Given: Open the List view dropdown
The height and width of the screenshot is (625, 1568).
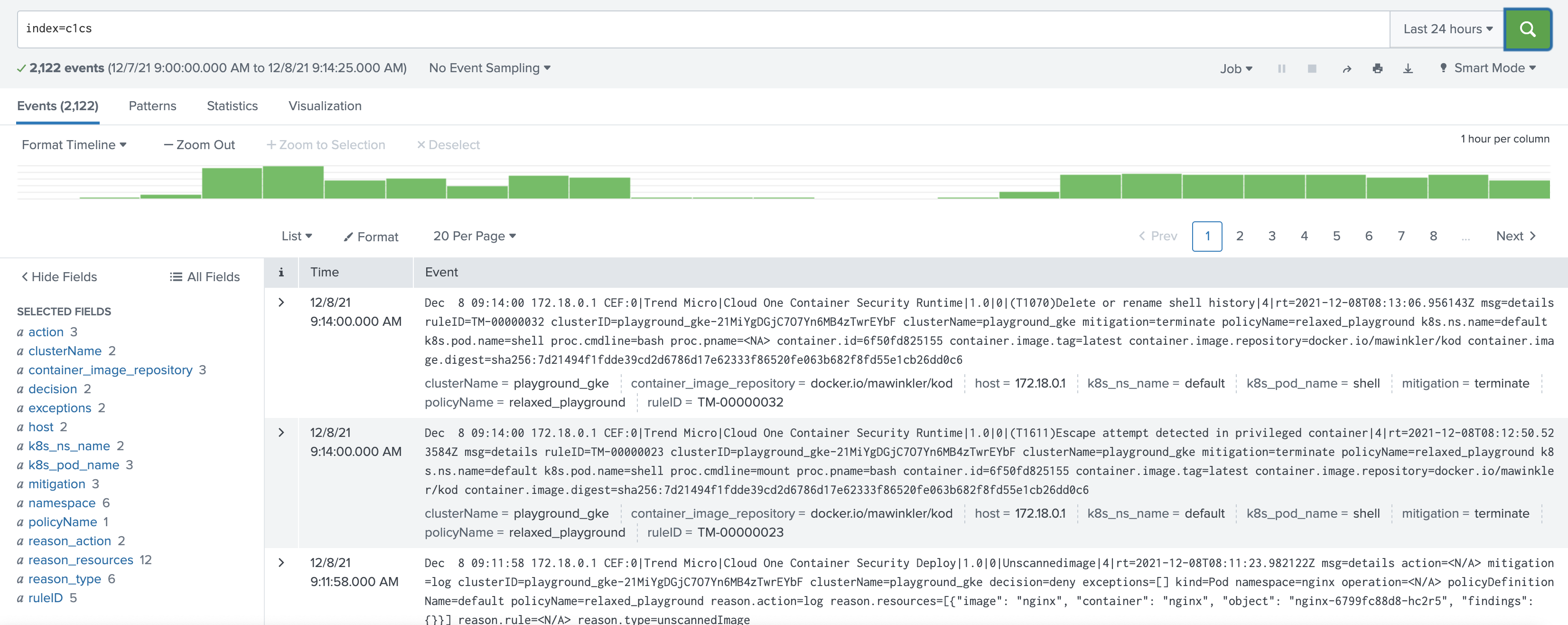Looking at the screenshot, I should (297, 236).
